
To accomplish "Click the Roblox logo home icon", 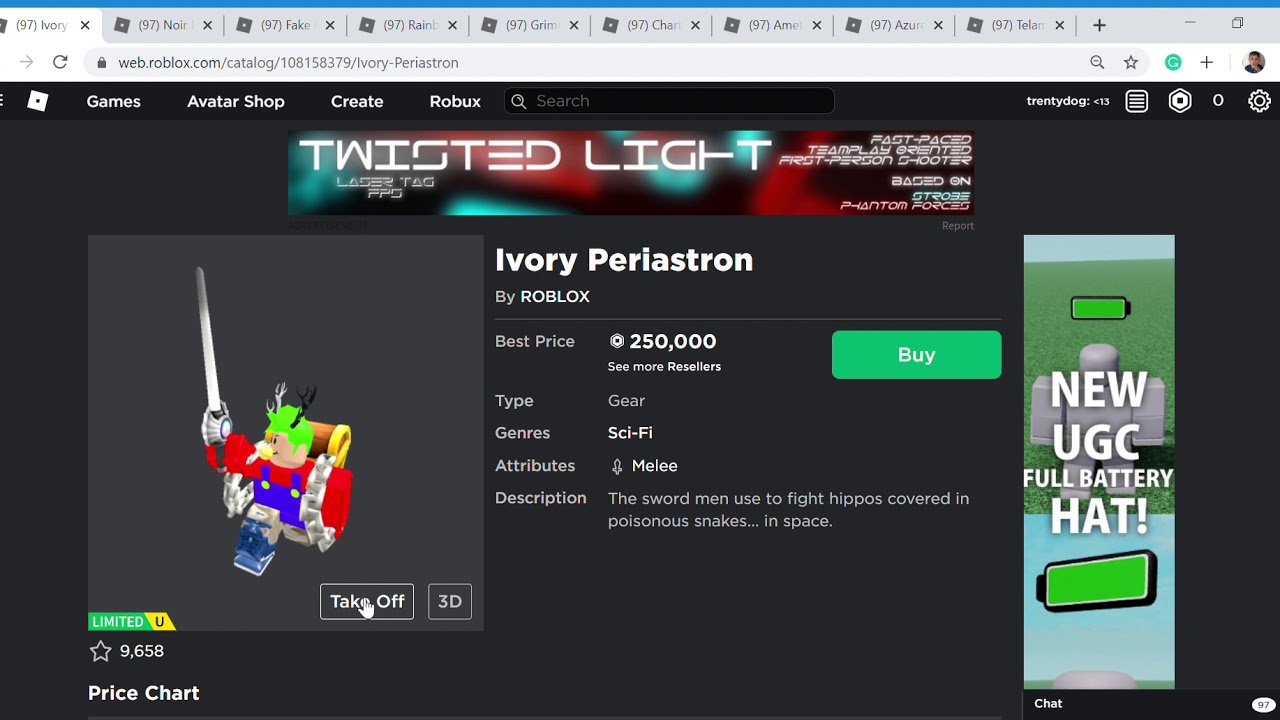I will coord(37,101).
